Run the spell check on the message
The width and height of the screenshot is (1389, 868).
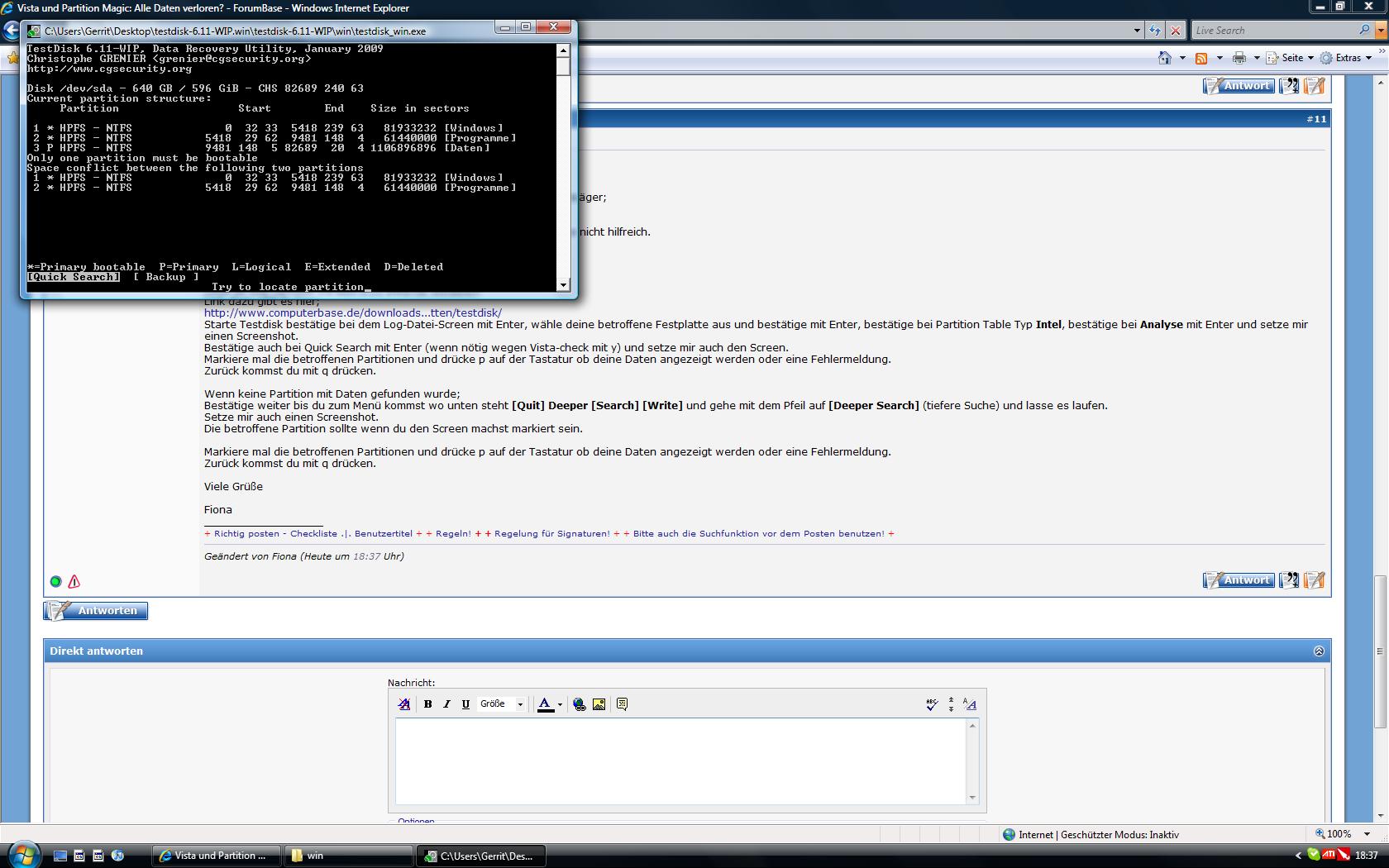(x=932, y=704)
